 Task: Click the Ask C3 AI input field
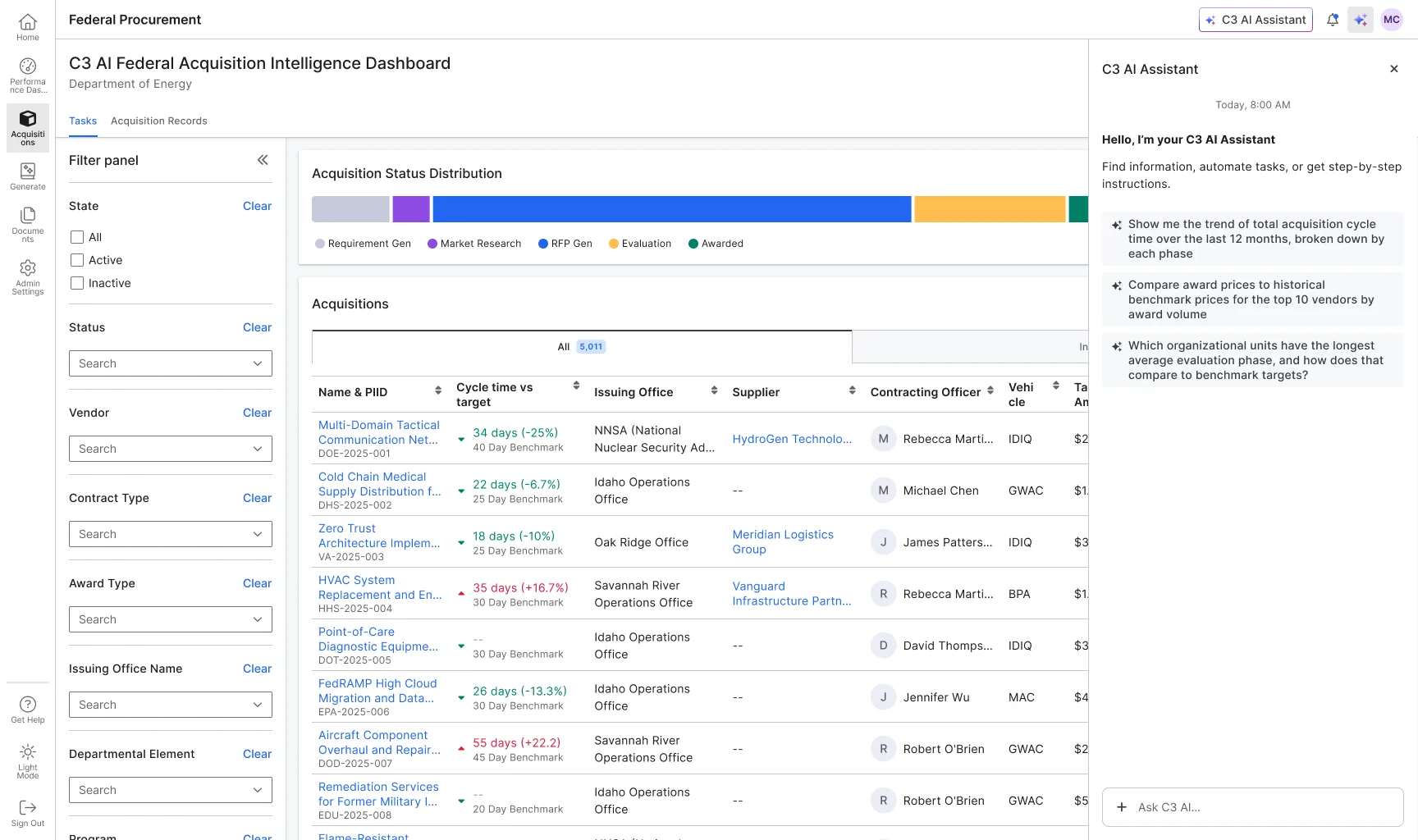[x=1253, y=807]
